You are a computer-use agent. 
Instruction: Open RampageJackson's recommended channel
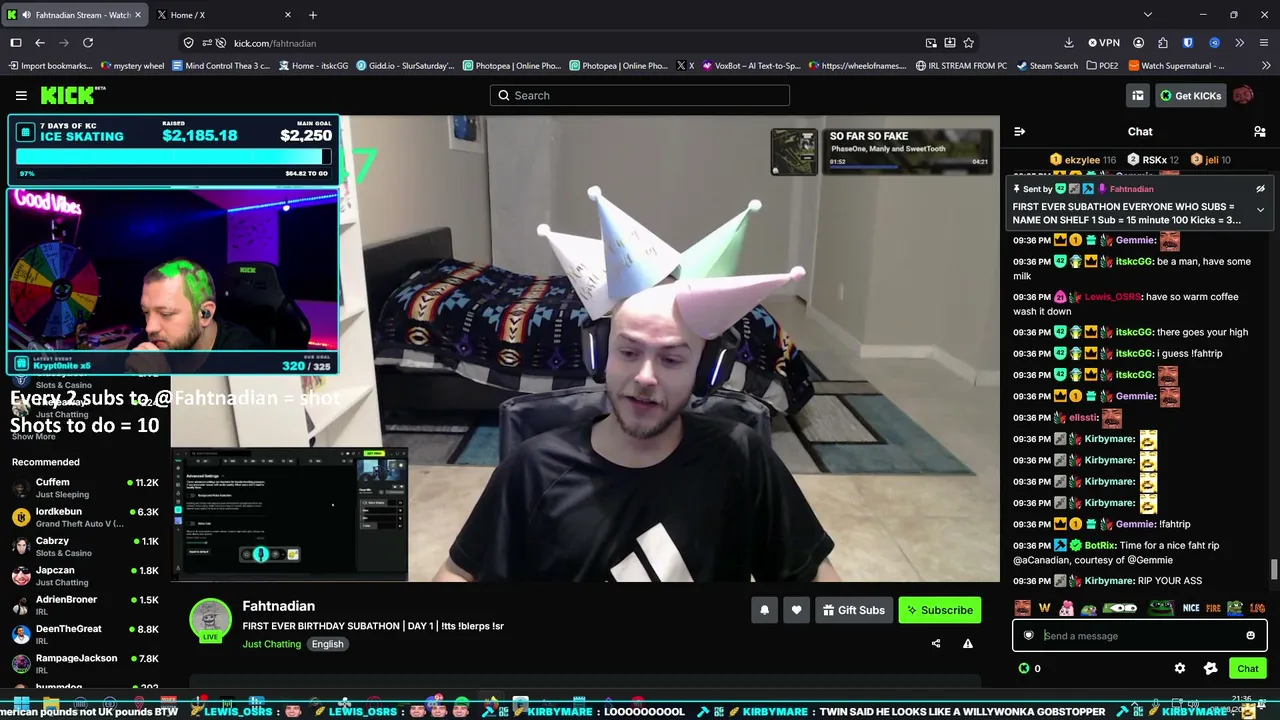tap(85, 664)
